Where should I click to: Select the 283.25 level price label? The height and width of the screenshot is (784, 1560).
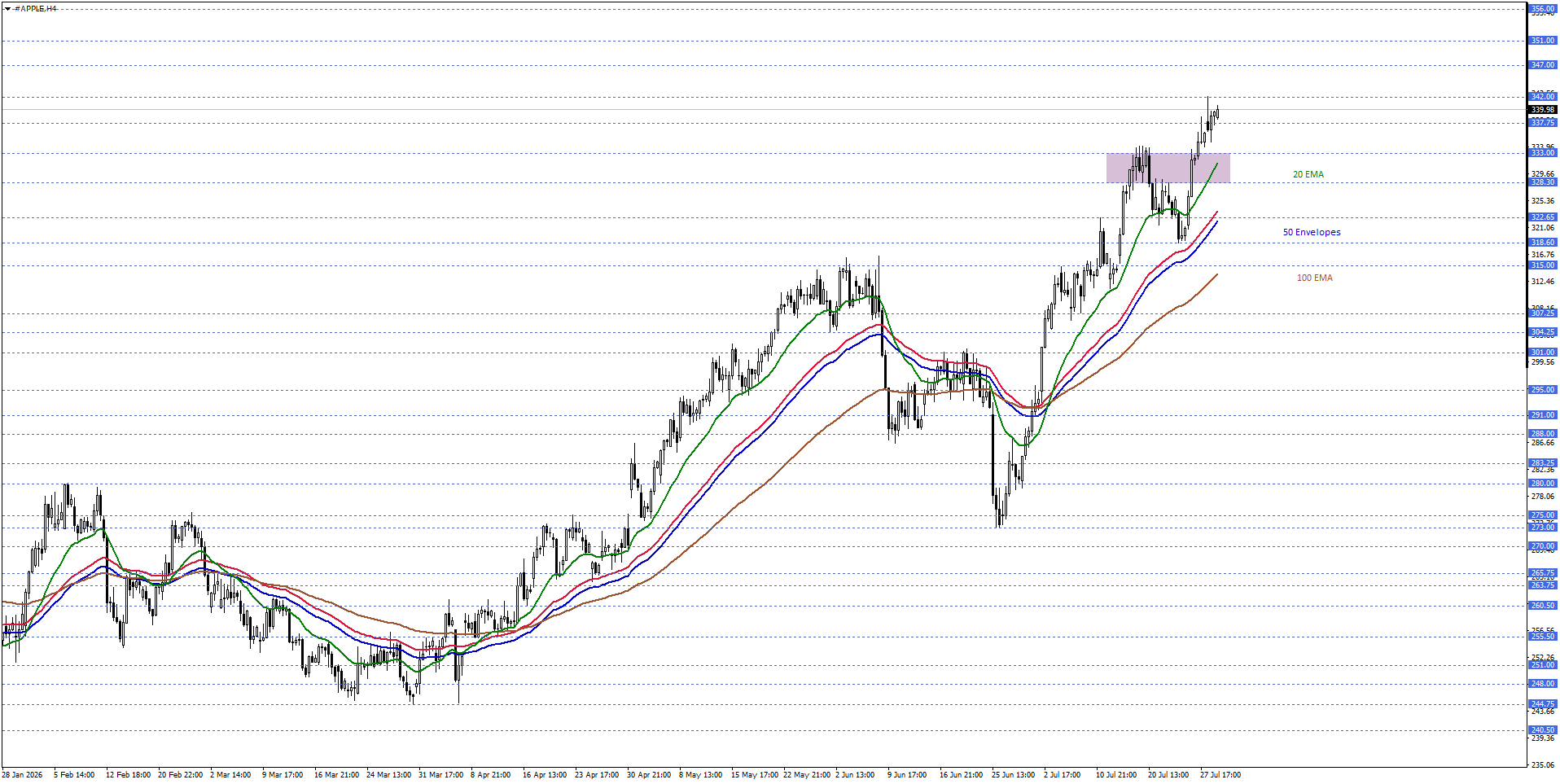click(x=1543, y=463)
